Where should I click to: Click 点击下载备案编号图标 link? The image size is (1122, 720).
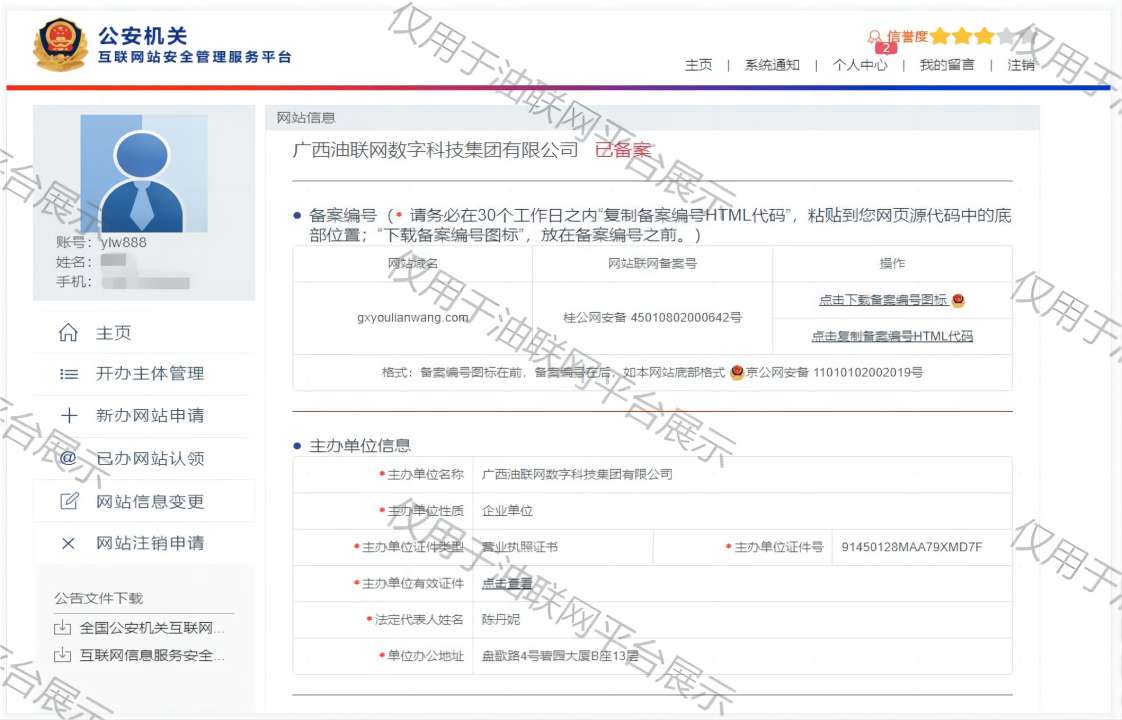tap(883, 300)
